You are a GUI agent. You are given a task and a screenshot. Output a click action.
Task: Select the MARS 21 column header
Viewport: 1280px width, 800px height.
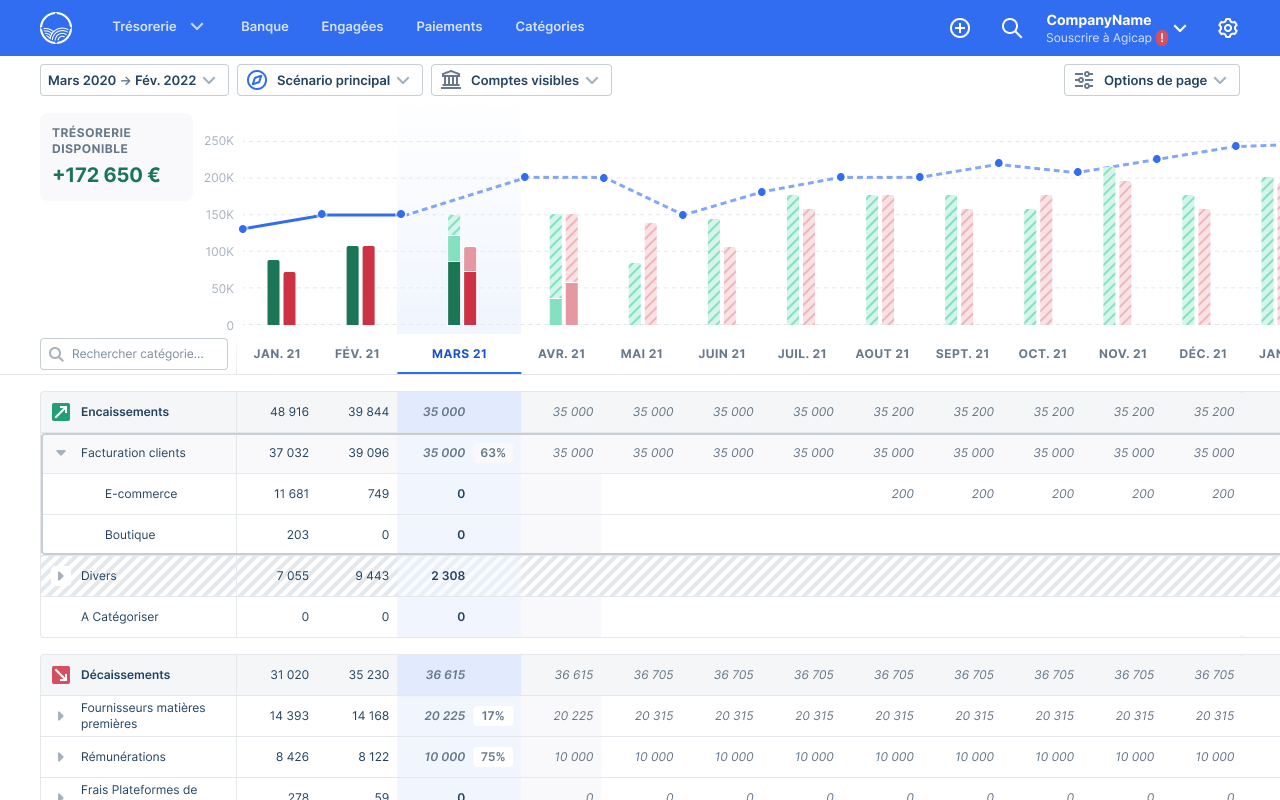[x=459, y=354]
